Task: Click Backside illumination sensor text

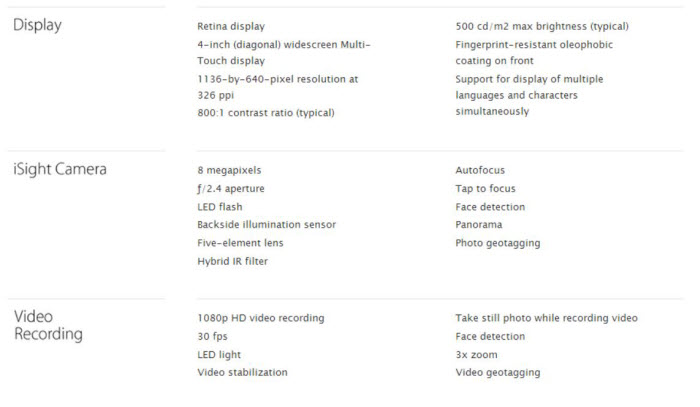Action: [x=267, y=225]
